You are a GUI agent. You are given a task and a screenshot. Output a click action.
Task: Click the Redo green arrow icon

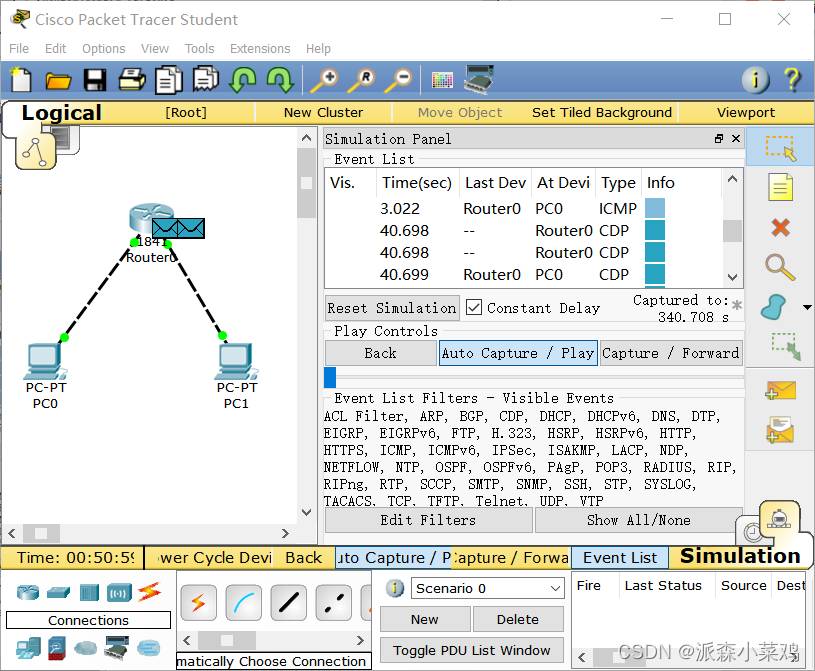pos(280,80)
